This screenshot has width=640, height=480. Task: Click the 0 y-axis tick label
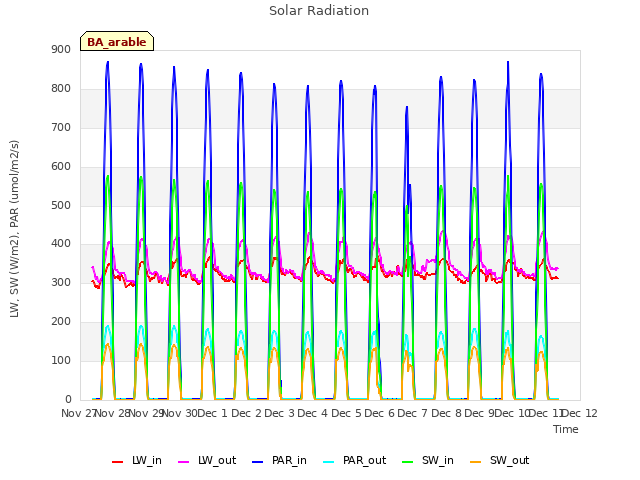[68, 400]
